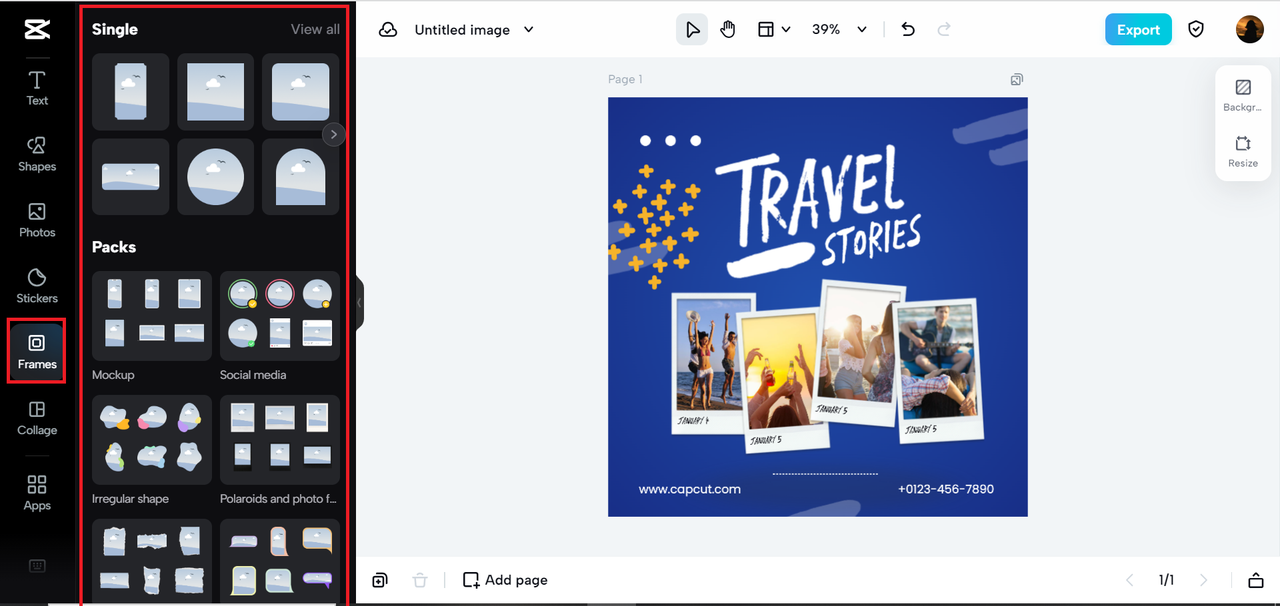
Task: Collapse the Frames side panel
Action: pyautogui.click(x=359, y=302)
